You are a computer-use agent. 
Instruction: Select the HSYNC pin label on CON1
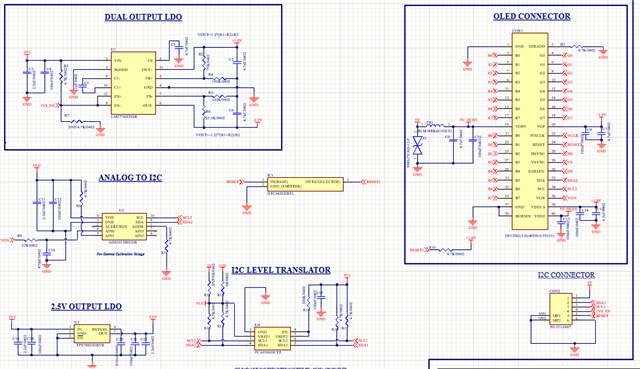[538, 153]
